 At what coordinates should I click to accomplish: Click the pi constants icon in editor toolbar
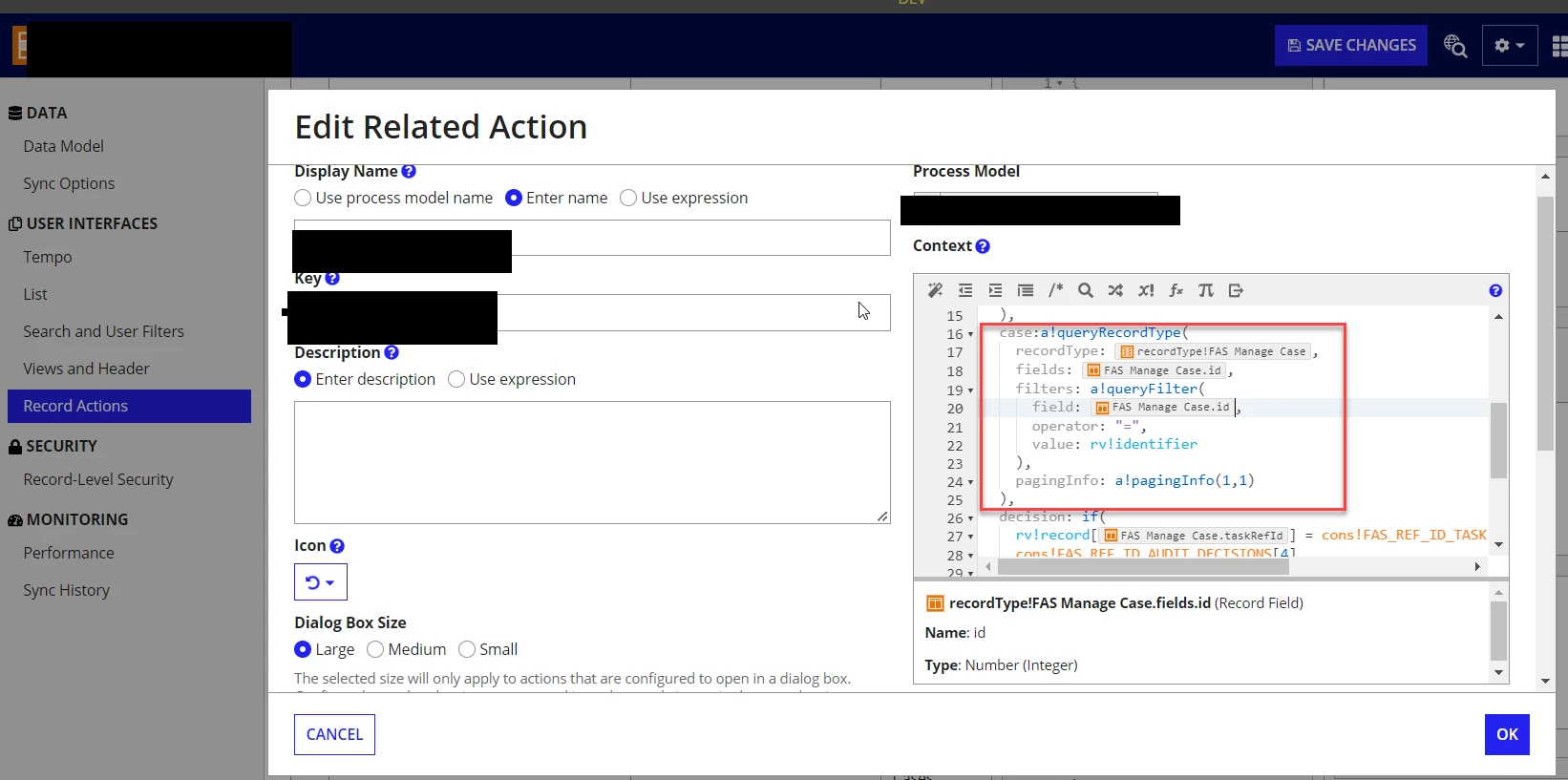(x=1206, y=290)
